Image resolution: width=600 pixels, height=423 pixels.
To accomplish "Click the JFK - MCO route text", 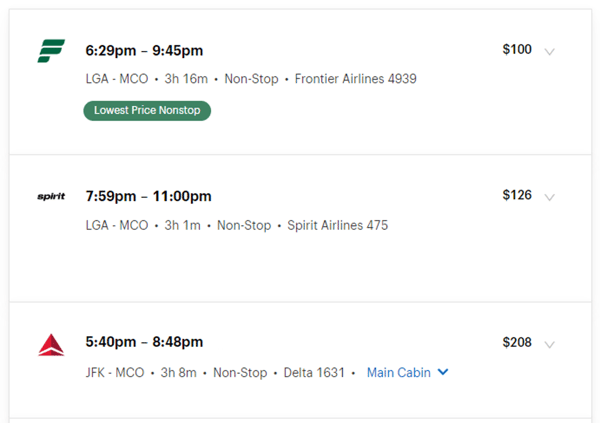I will 117,373.
